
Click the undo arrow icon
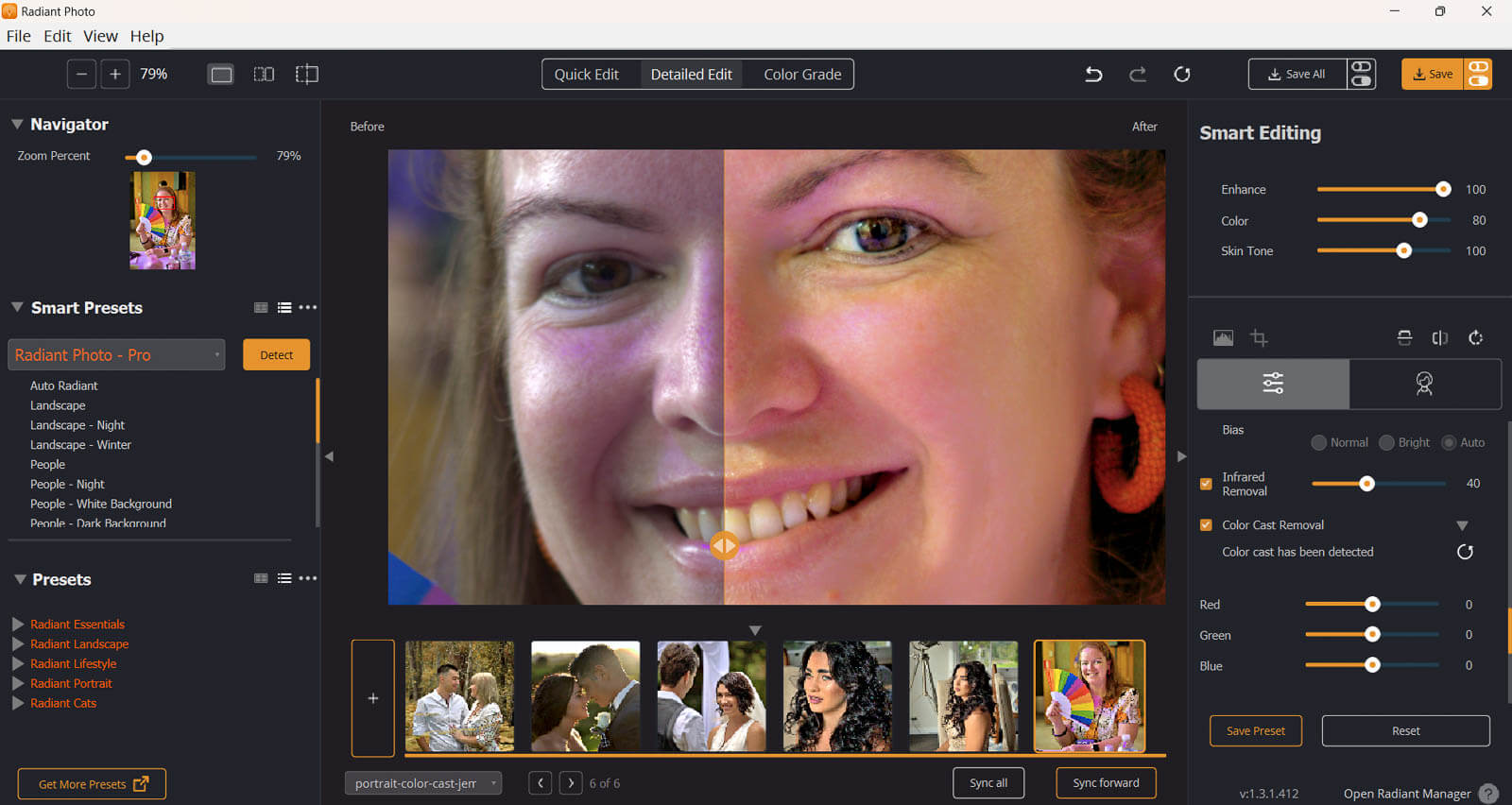(x=1093, y=75)
